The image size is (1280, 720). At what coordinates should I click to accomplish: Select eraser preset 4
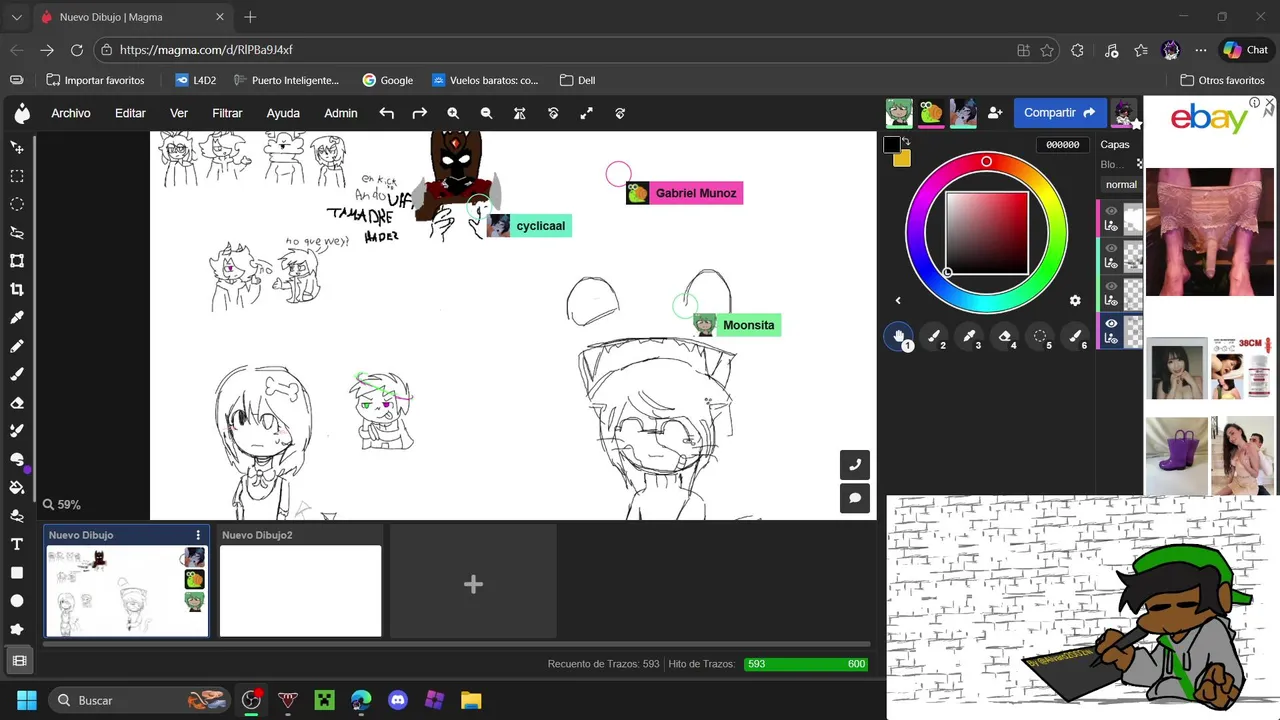pos(1005,337)
